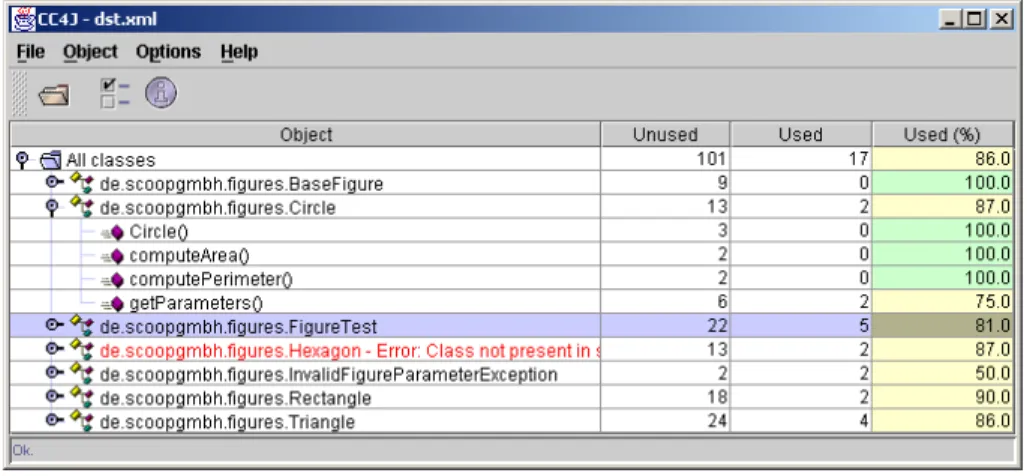1027x476 pixels.
Task: Select the red Hexagon error row
Action: 350,351
